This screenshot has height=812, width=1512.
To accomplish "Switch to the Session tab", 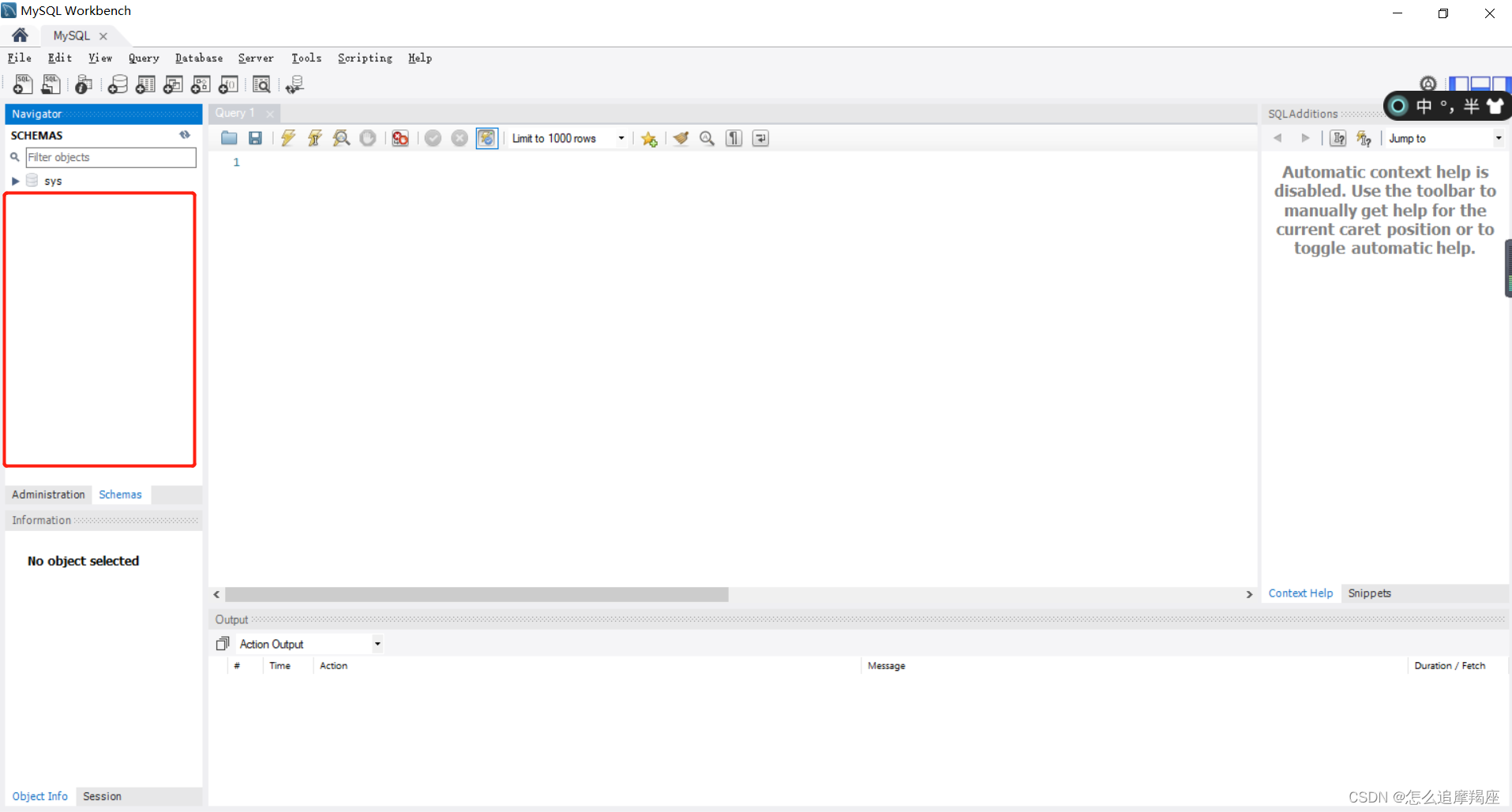I will click(x=102, y=796).
